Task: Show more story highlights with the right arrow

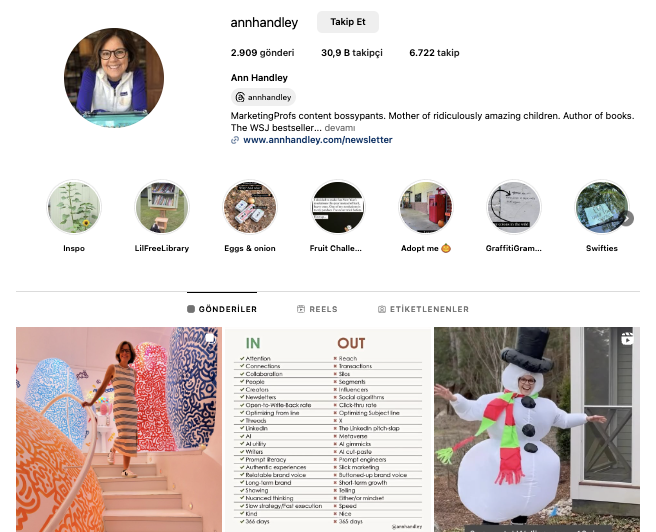Action: [x=627, y=218]
